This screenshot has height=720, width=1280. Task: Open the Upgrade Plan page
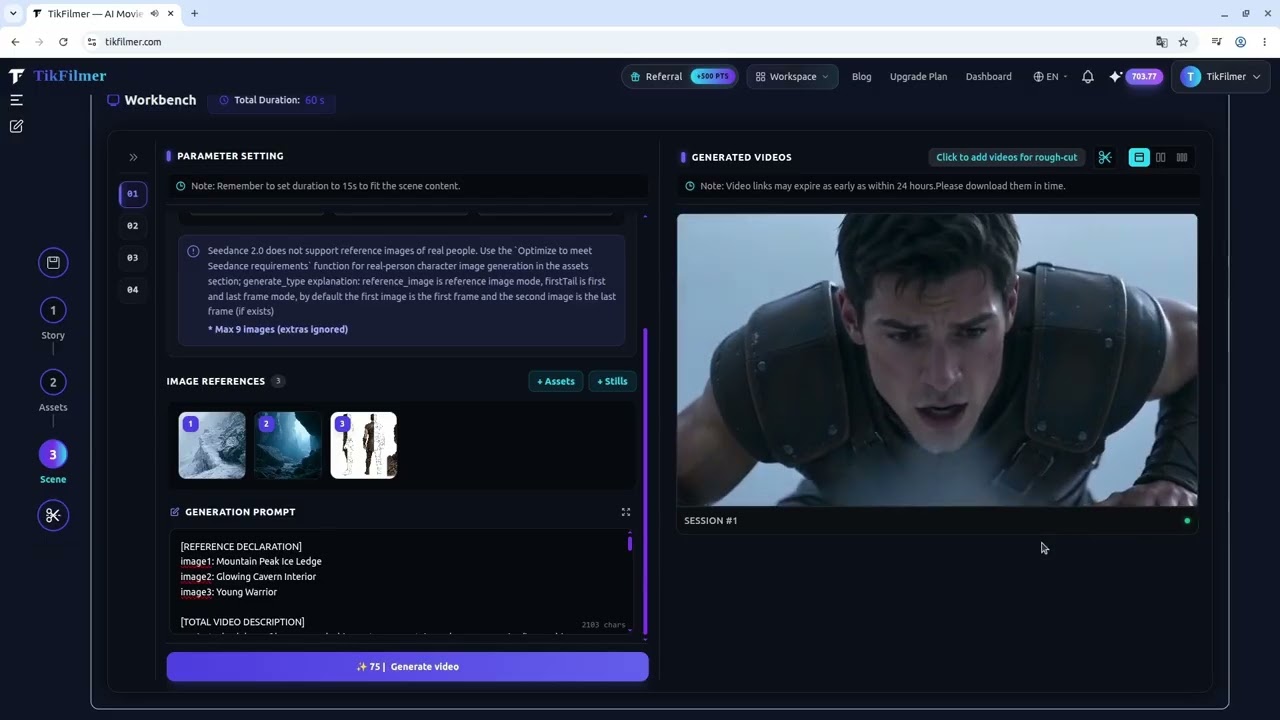(918, 76)
